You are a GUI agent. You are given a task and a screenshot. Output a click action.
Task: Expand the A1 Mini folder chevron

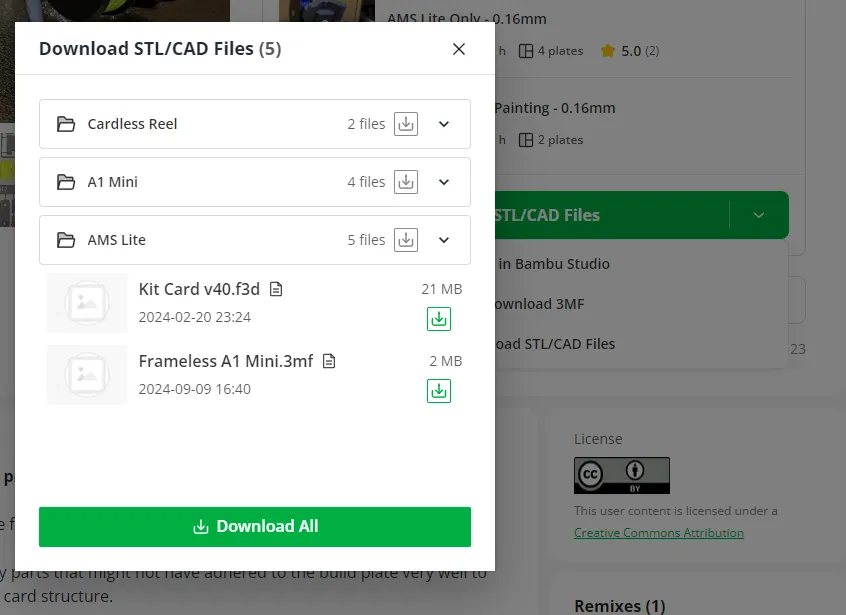coord(444,182)
